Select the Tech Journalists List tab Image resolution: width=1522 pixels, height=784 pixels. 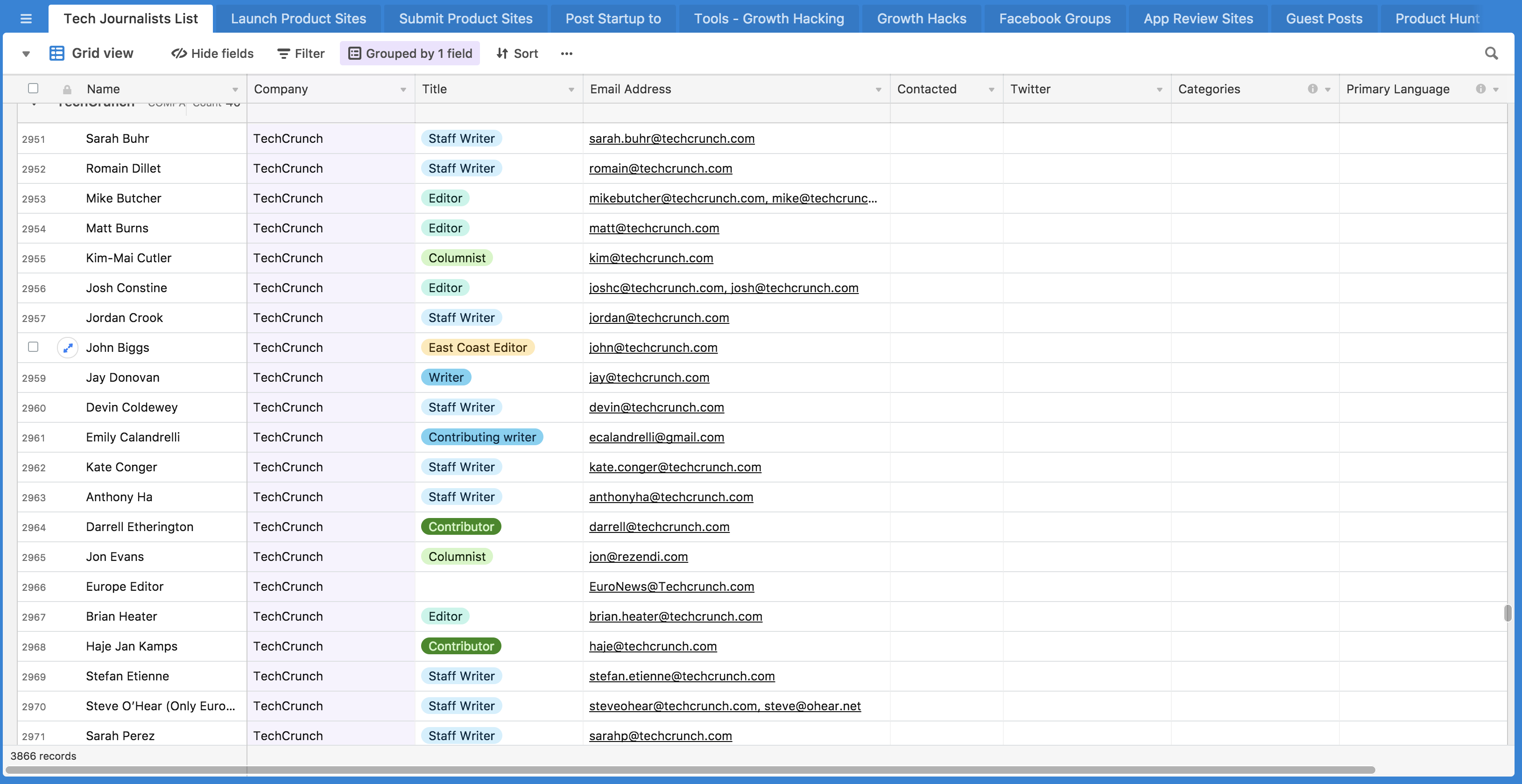point(131,19)
